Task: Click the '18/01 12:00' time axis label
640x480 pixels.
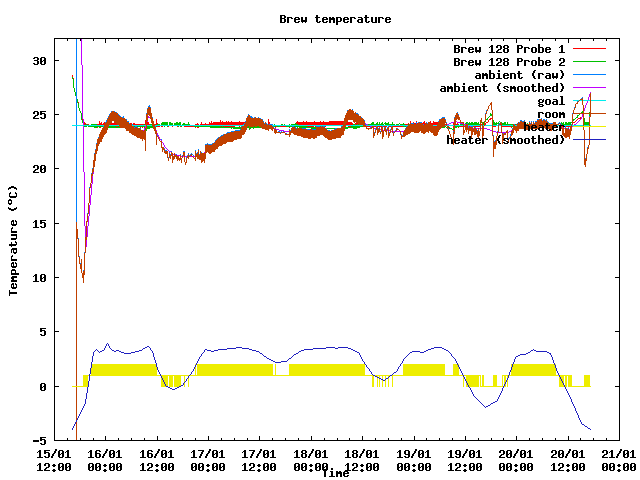Action: tap(362, 460)
